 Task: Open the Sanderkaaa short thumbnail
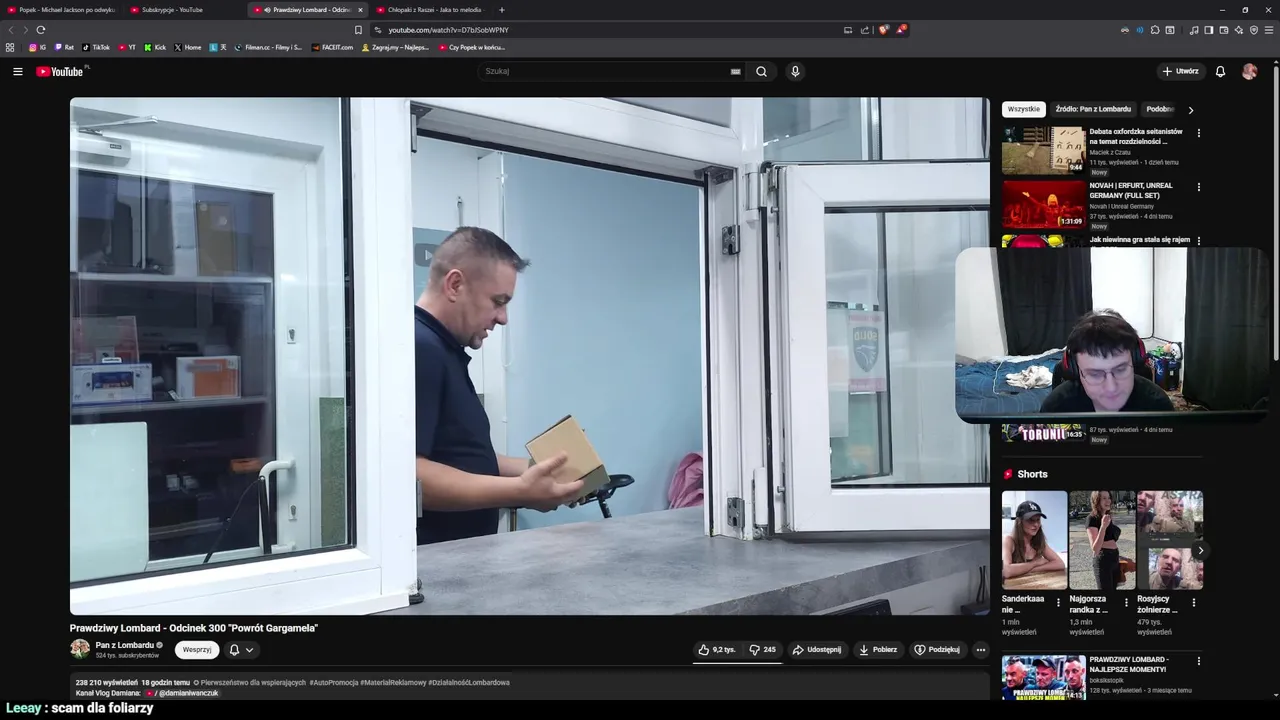point(1034,540)
